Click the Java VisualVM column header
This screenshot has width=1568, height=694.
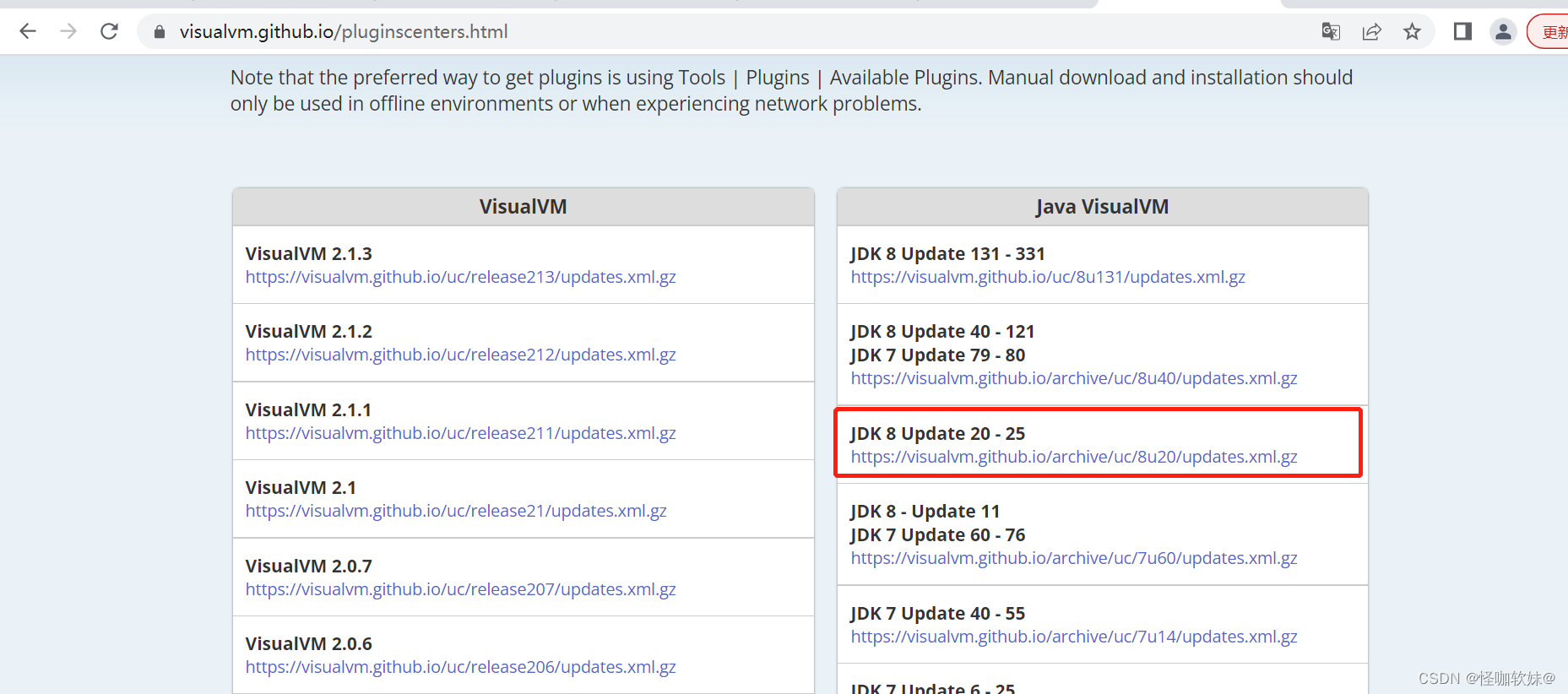pos(1102,207)
